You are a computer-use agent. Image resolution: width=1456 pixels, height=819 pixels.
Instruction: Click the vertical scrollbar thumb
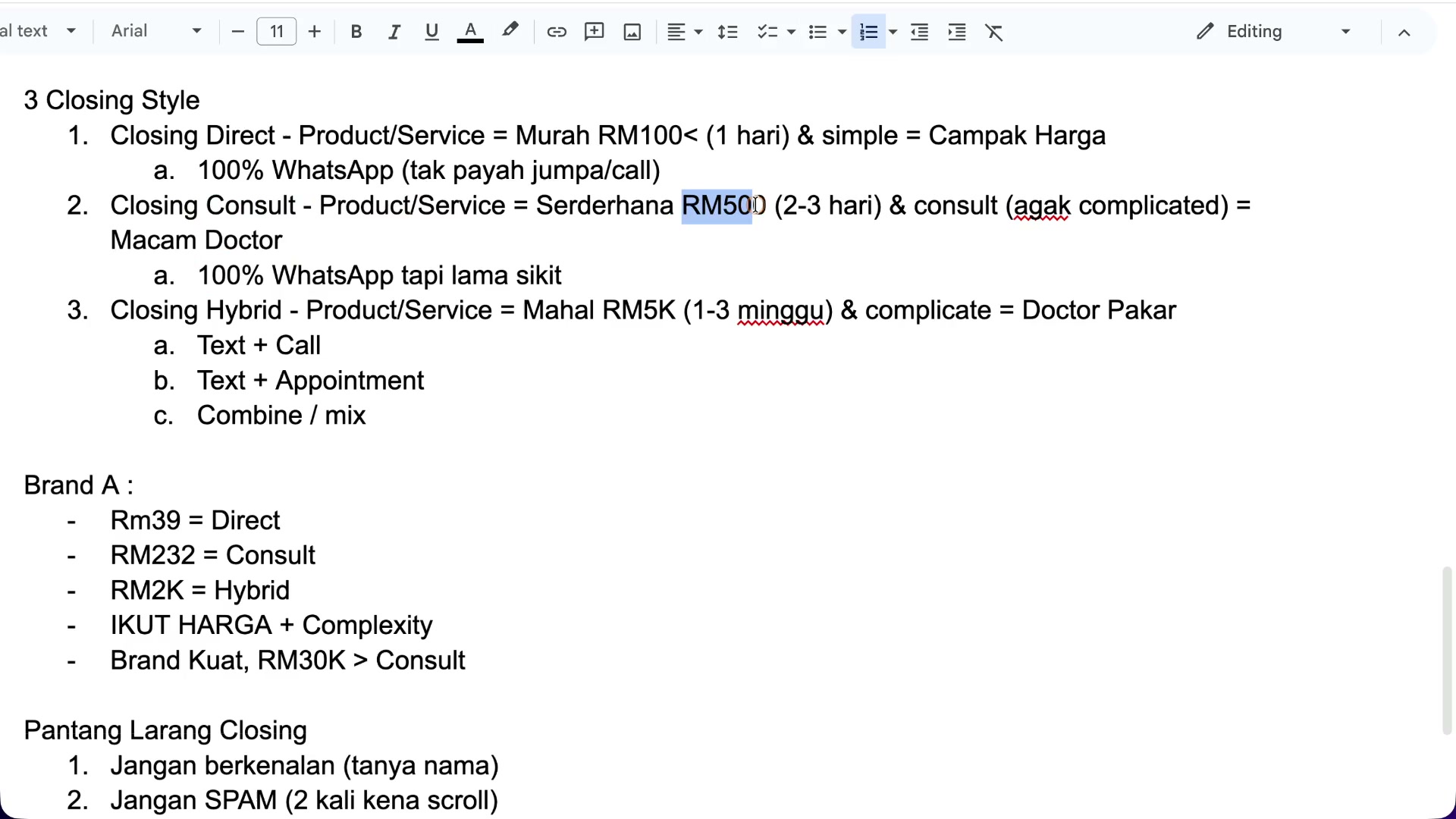tap(1447, 651)
